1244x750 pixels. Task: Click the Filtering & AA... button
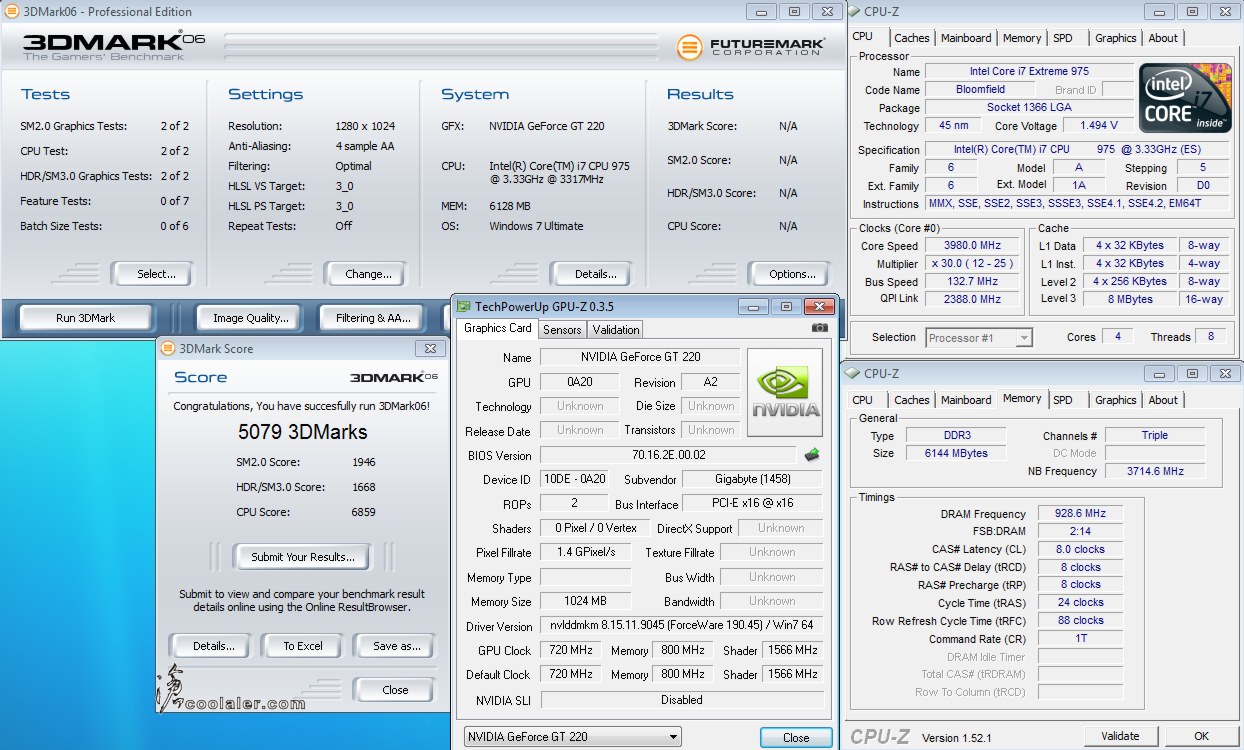coord(373,318)
